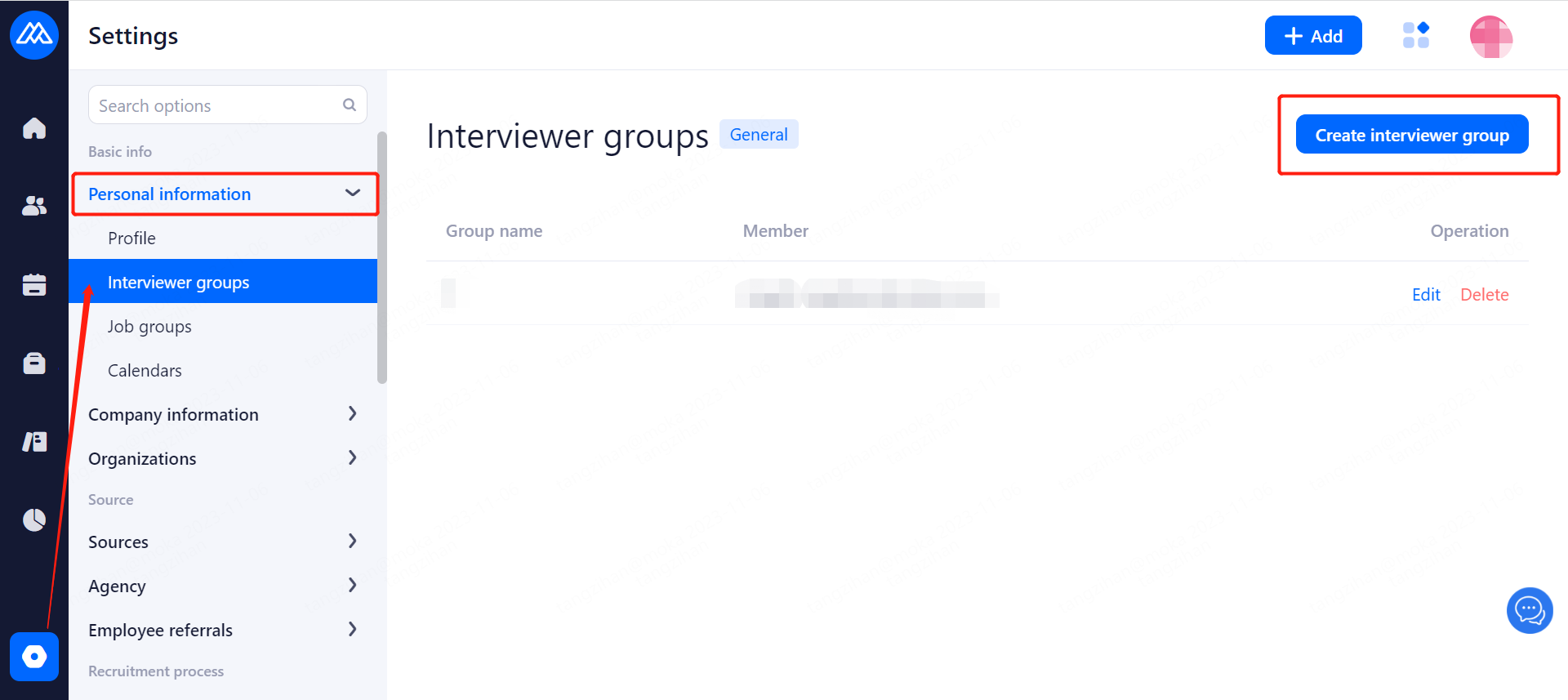
Task: Click Delete link for the group
Action: [x=1484, y=295]
